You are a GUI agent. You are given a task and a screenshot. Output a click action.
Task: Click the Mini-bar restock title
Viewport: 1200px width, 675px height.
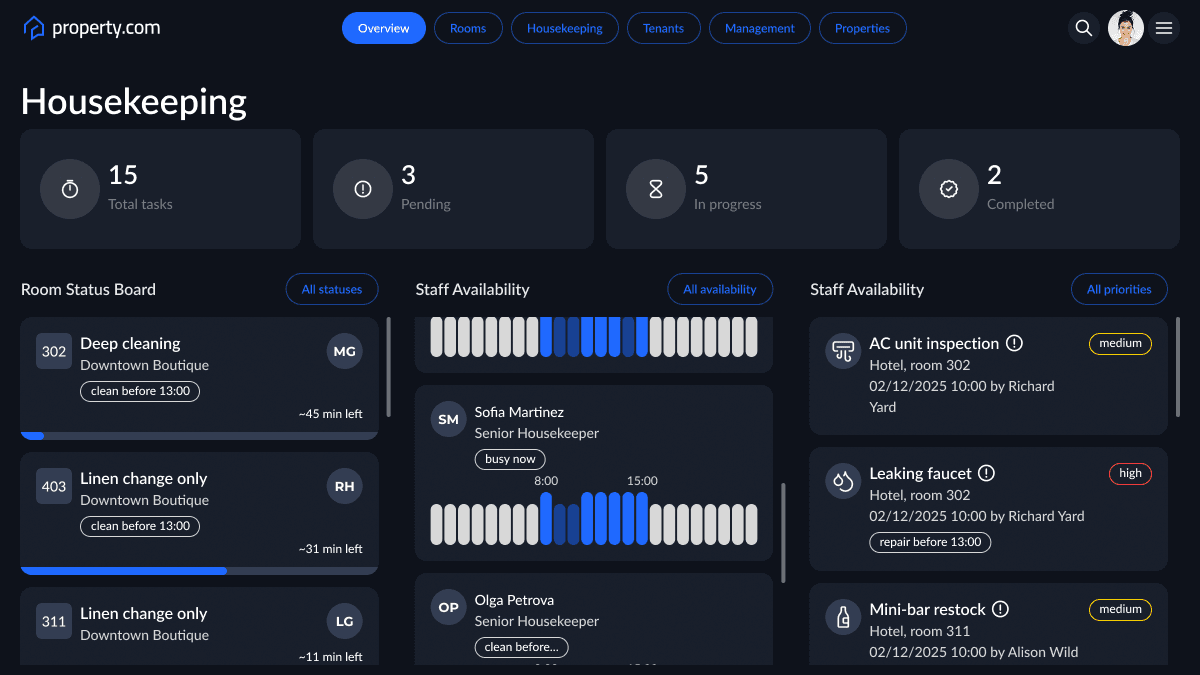[x=927, y=609]
